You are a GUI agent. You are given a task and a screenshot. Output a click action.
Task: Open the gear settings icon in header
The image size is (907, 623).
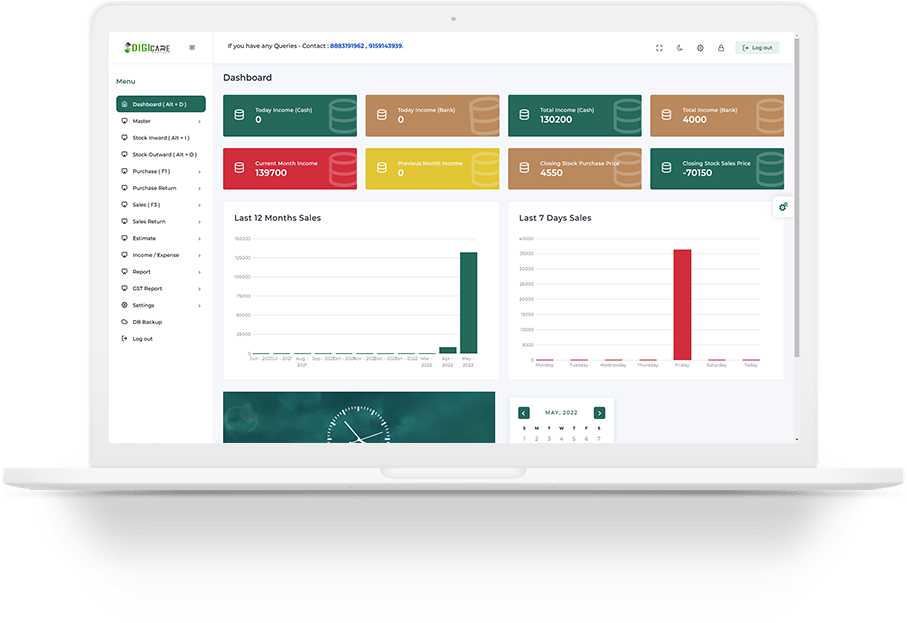click(x=700, y=48)
